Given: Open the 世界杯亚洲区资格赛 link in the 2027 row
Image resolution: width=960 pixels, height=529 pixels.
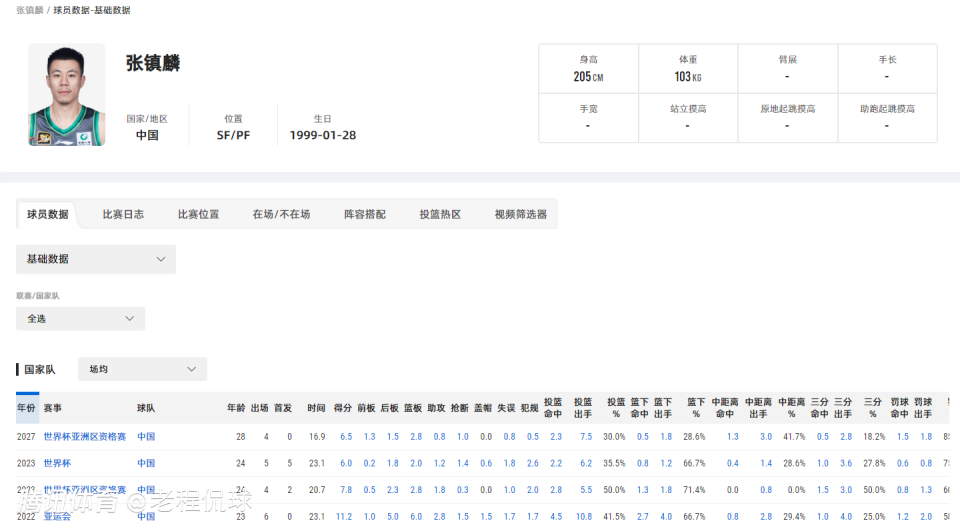Looking at the screenshot, I should (x=85, y=437).
